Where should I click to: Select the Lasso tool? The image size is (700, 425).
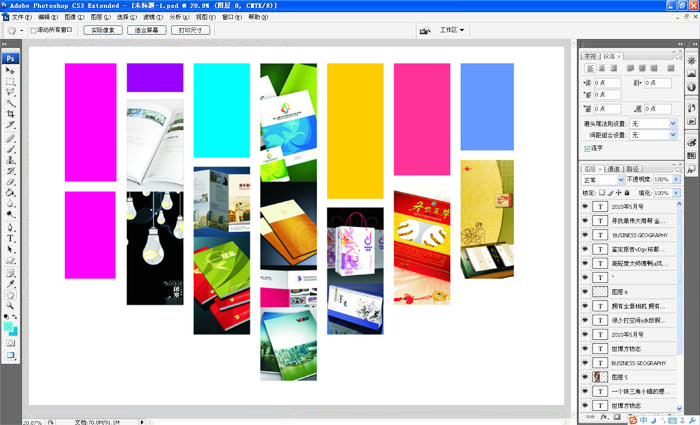(11, 92)
